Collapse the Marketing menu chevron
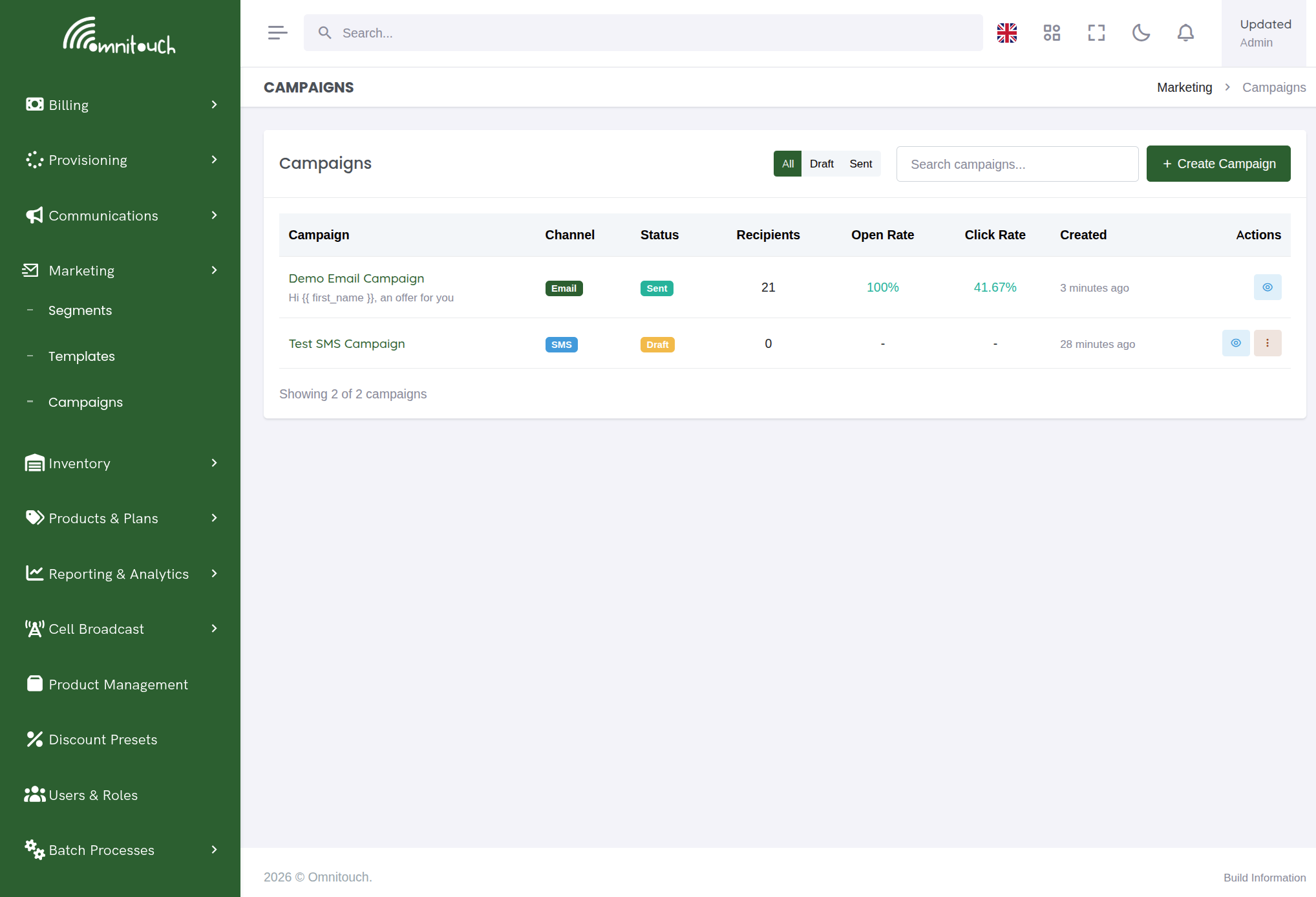This screenshot has width=1316, height=897. [x=215, y=270]
